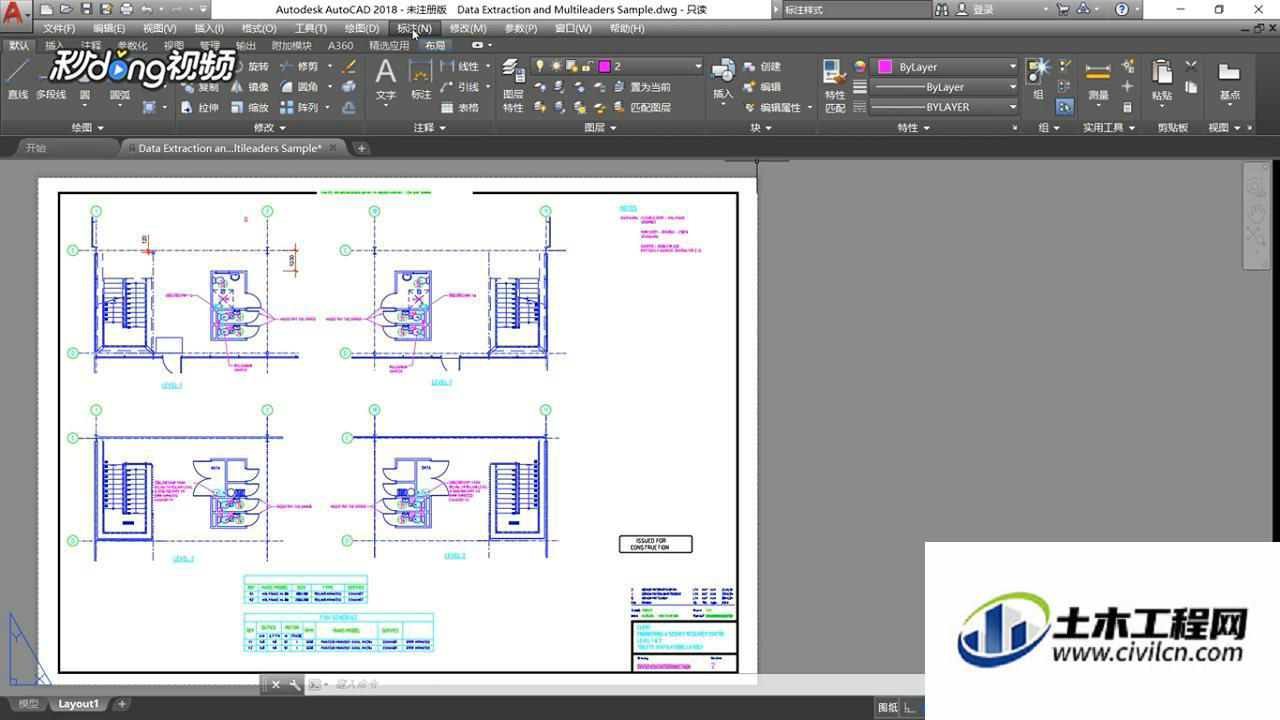The width and height of the screenshot is (1280, 720).
Task: Click the 标注 dimension tool in ribbon
Action: pyautogui.click(x=421, y=80)
